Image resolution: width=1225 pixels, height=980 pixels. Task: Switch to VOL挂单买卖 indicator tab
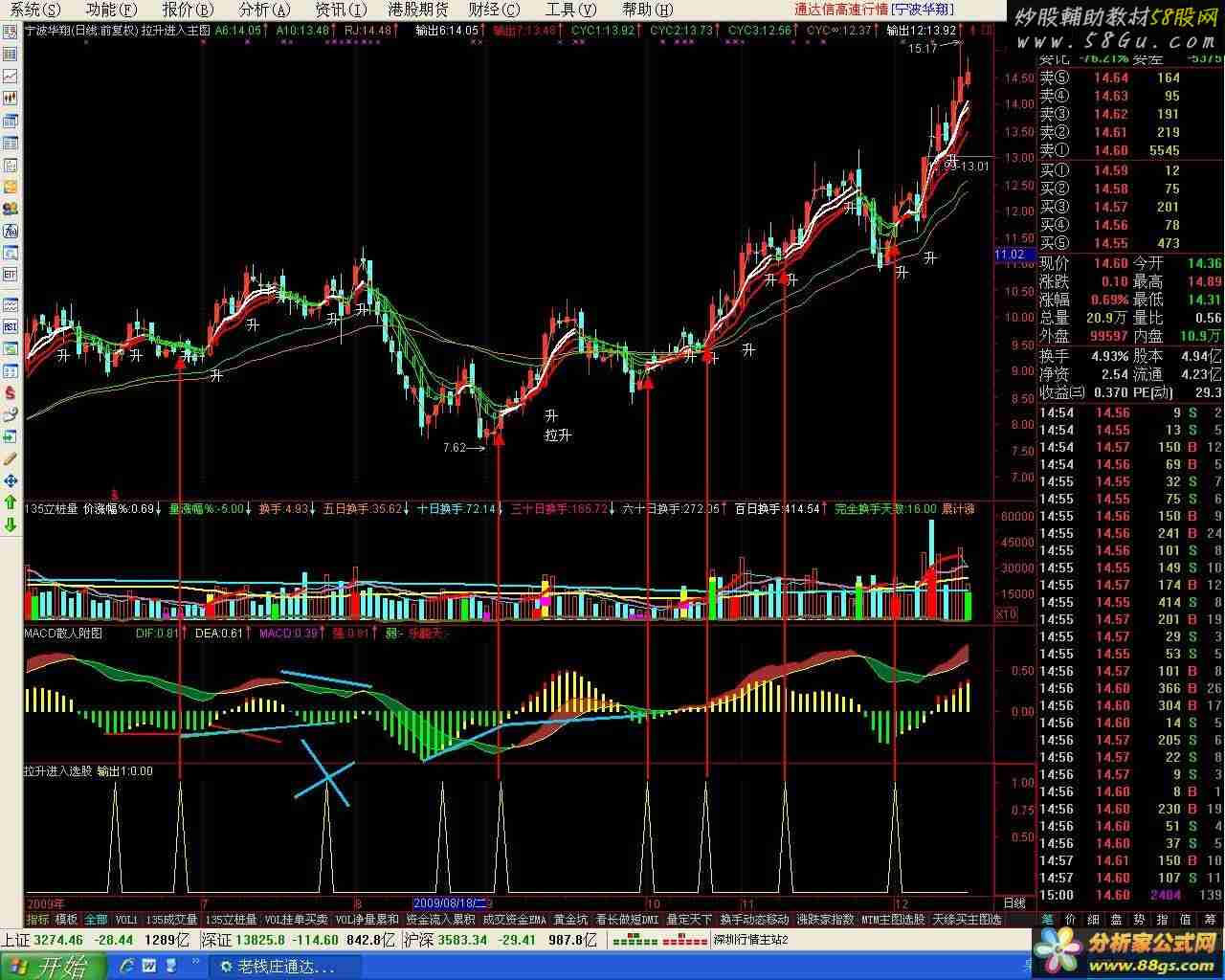tap(297, 919)
